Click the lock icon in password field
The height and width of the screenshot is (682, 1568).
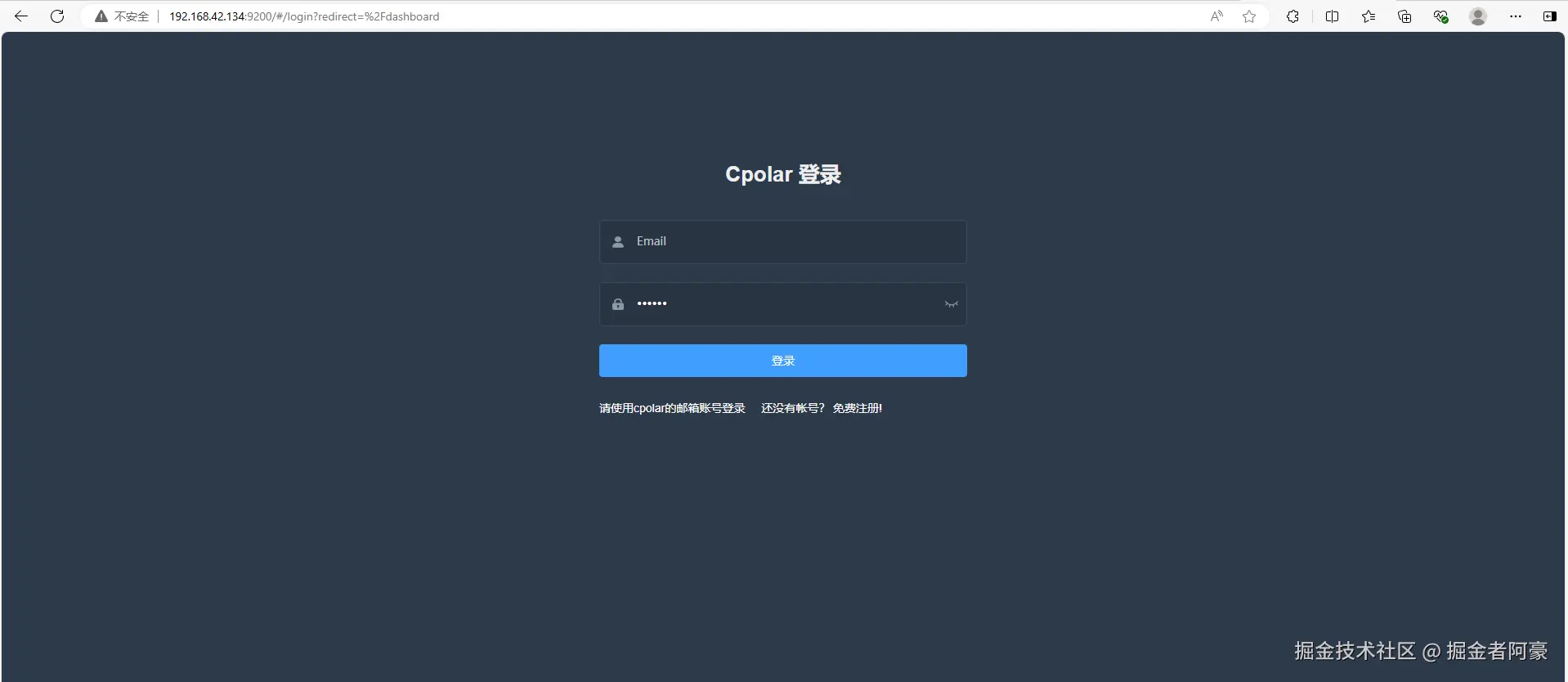point(618,304)
